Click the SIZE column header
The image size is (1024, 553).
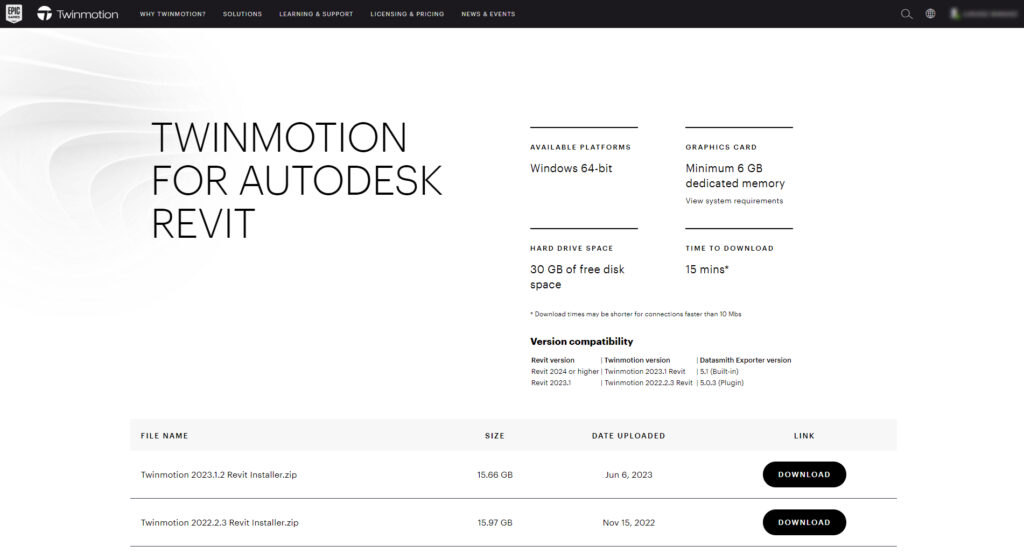click(494, 435)
